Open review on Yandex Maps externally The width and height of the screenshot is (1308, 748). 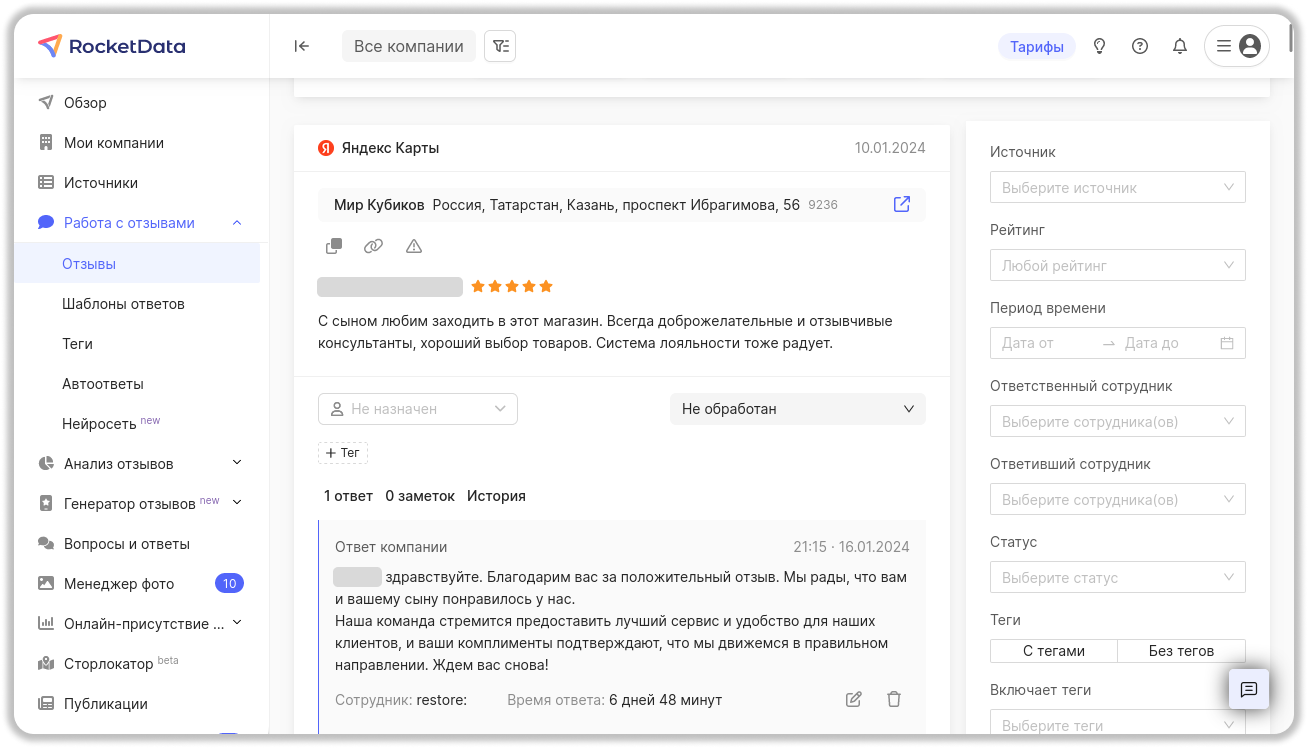pos(902,204)
